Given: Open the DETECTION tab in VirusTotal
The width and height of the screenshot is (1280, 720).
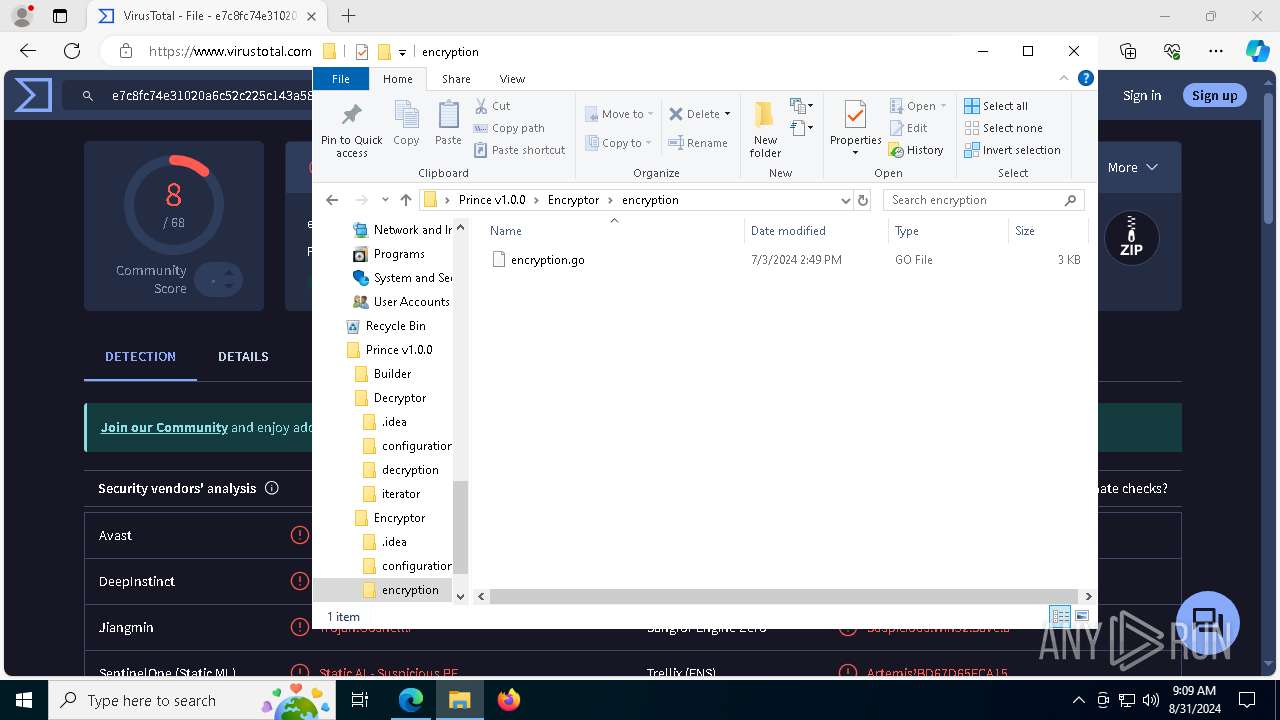Looking at the screenshot, I should [x=140, y=357].
